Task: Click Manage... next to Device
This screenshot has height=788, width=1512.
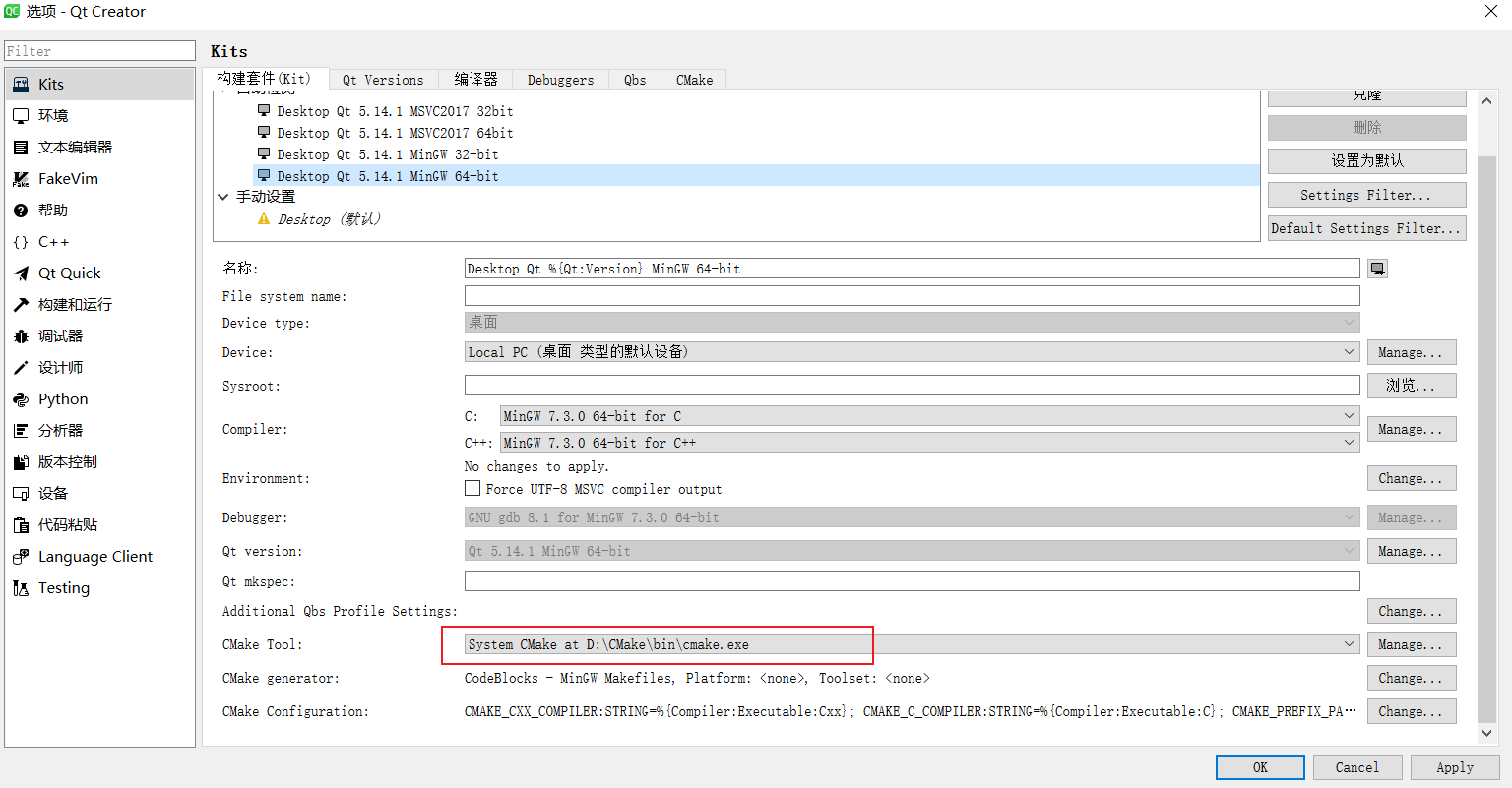Action: click(x=1412, y=352)
